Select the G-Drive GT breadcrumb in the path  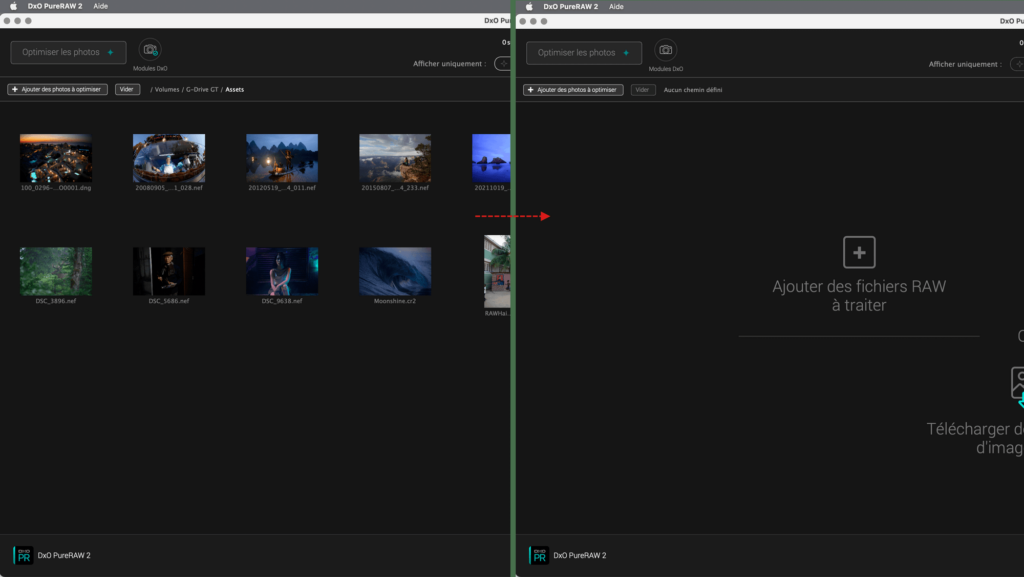[202, 89]
